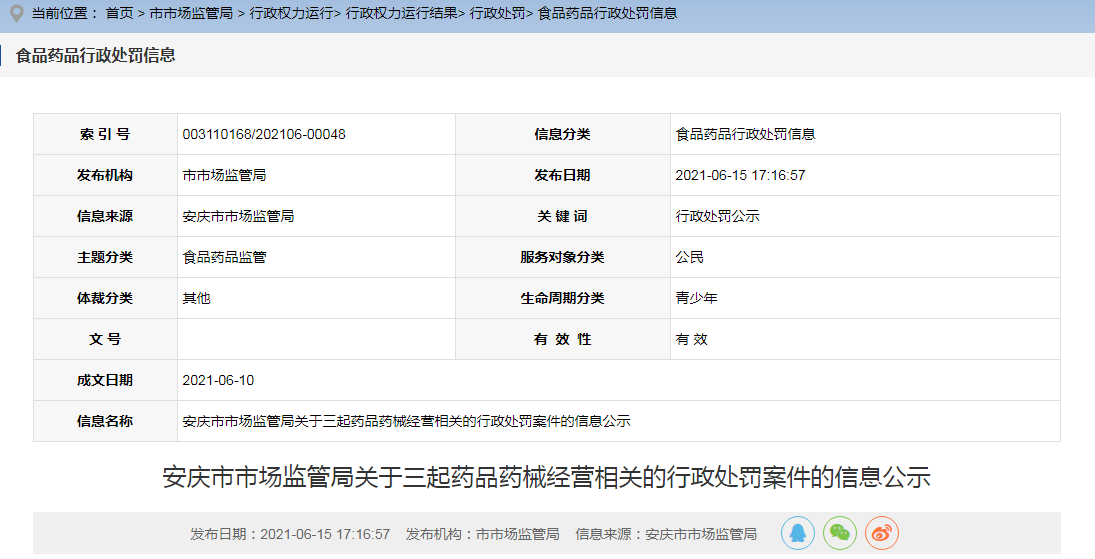Share the article via the red Weibo icon
Screen dimensions: 1095x559
pyautogui.click(x=882, y=533)
